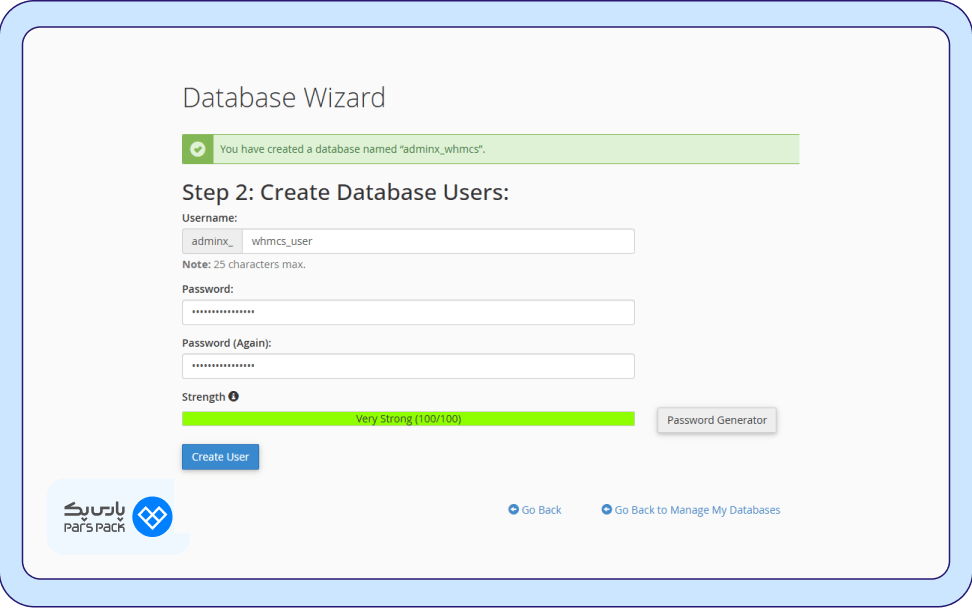
Task: Click the info icon beside Strength label
Action: point(234,396)
